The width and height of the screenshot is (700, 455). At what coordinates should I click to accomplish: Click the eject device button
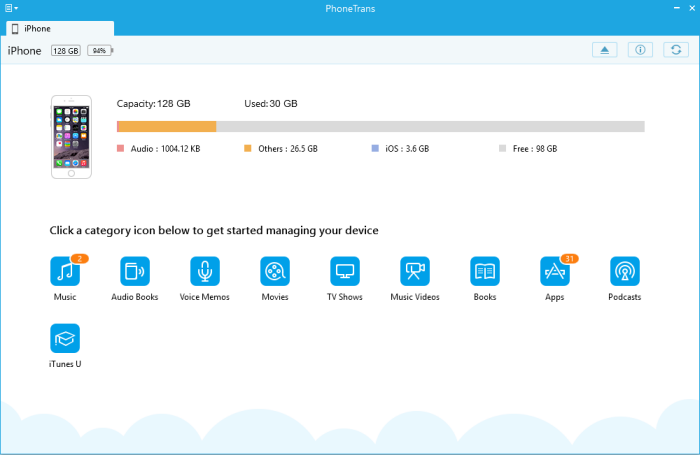click(x=604, y=50)
